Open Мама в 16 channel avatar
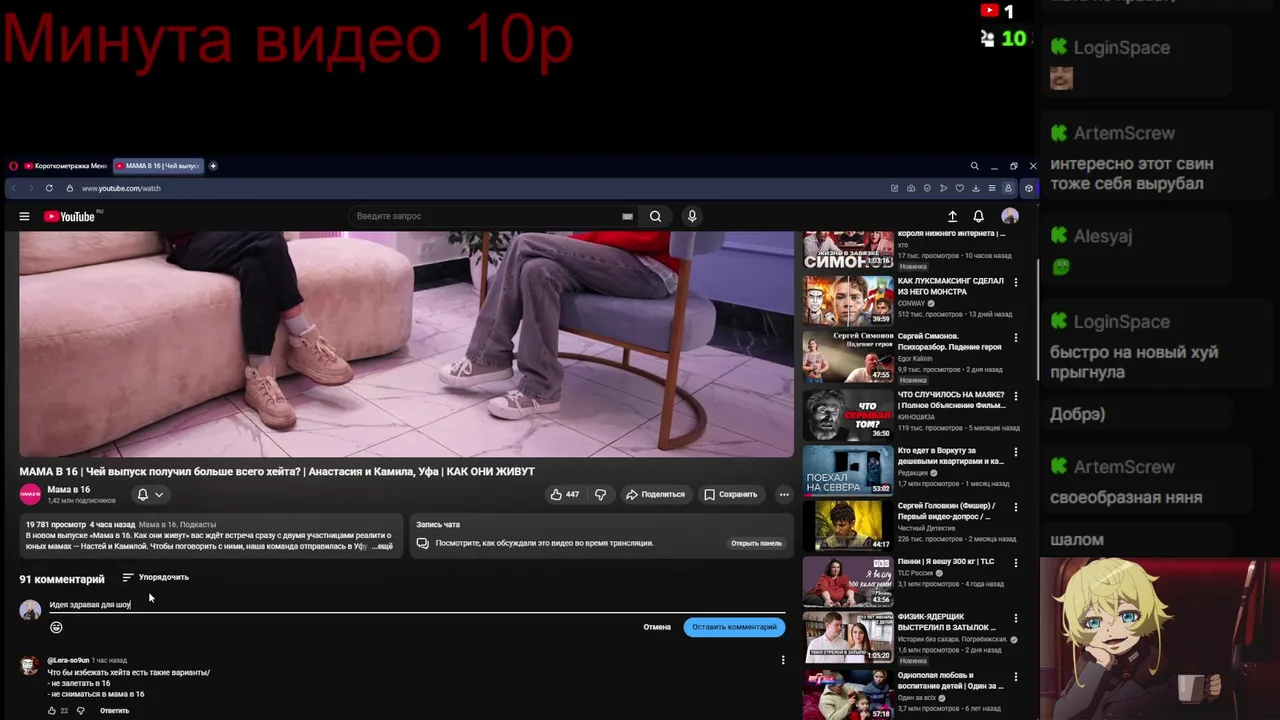The image size is (1280, 720). (30, 494)
